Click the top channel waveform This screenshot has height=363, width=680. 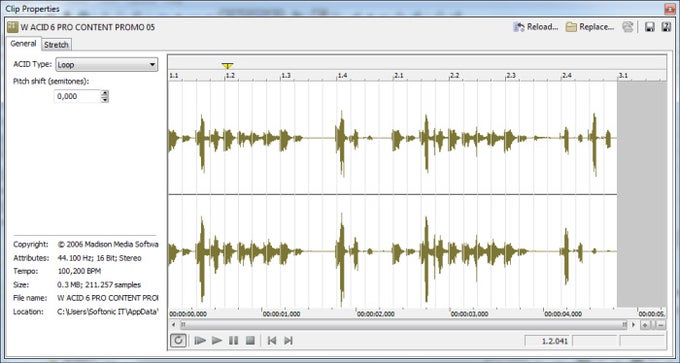tap(392, 137)
